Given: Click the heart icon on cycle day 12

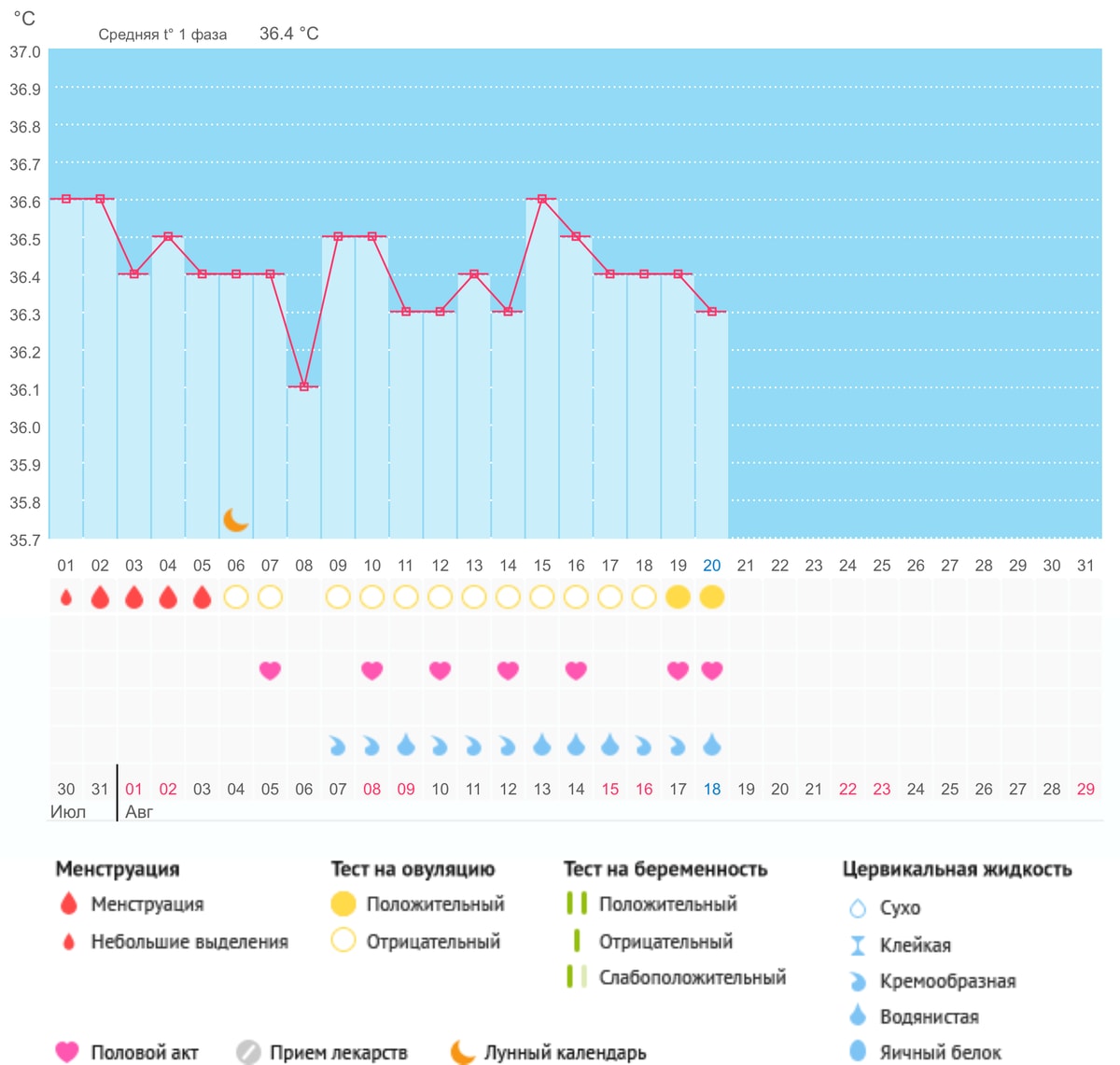Looking at the screenshot, I should (440, 670).
